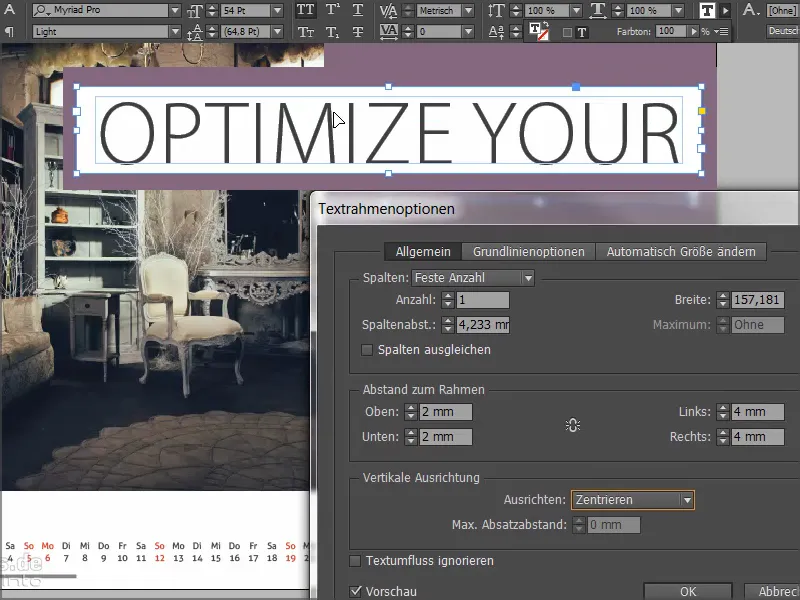This screenshot has height=600, width=800.
Task: Apply Underline formatting
Action: point(358,10)
